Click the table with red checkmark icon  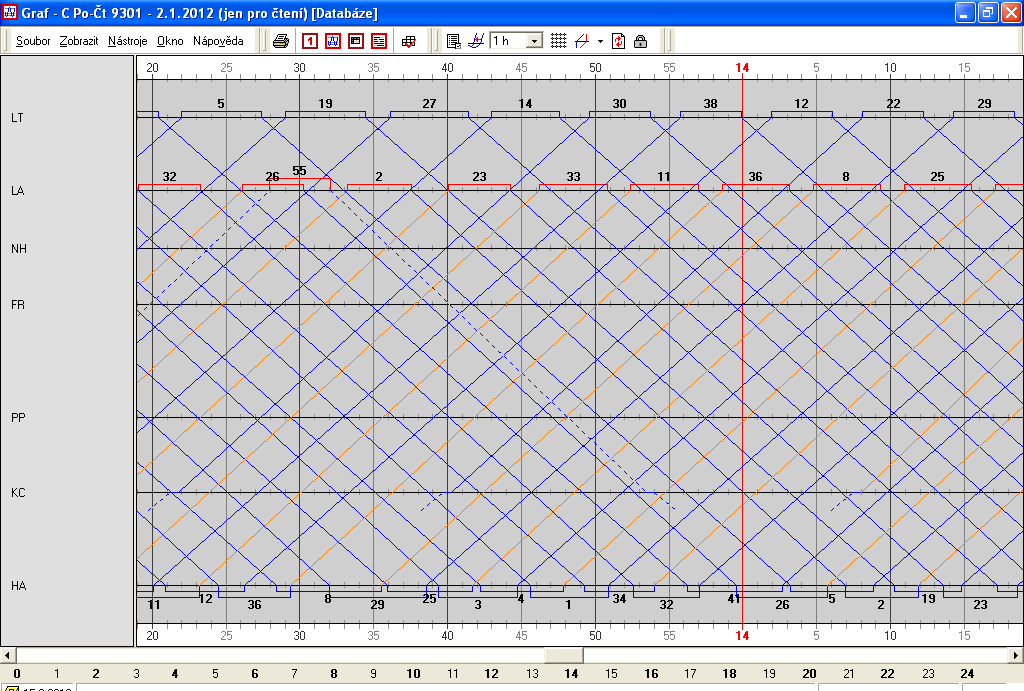(409, 41)
